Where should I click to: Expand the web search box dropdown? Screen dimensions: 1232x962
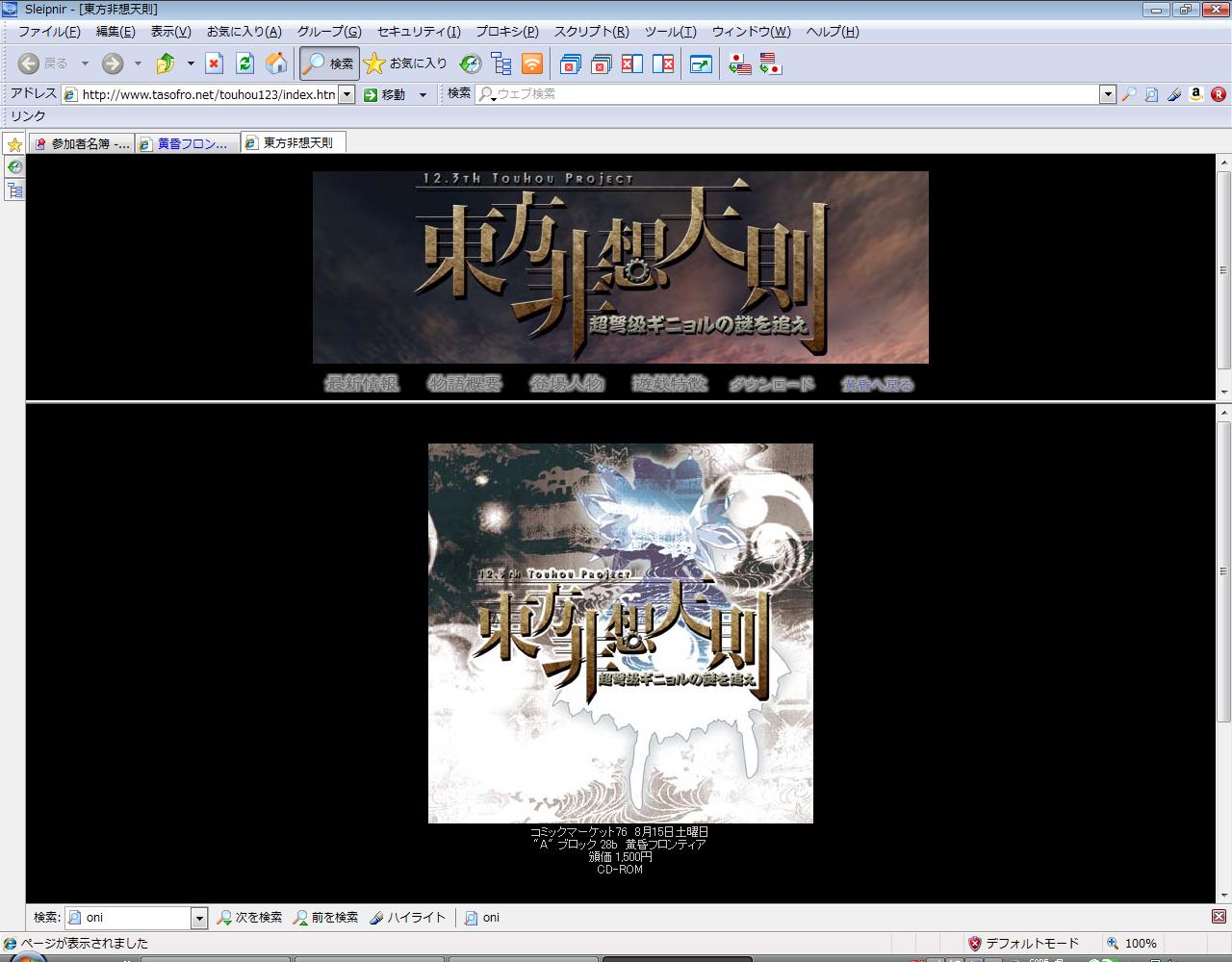[x=1108, y=94]
